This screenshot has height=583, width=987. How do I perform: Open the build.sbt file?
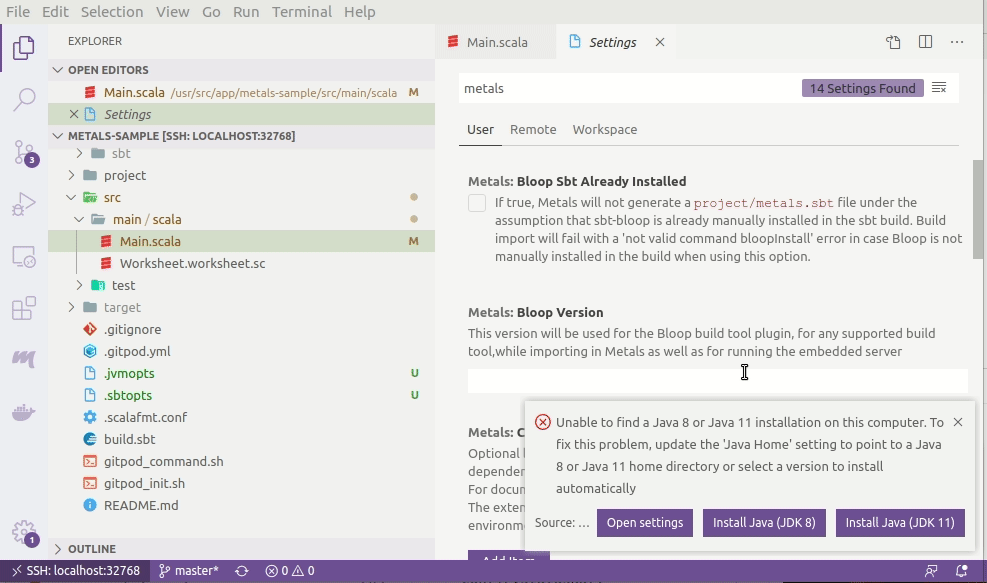tap(241, 439)
